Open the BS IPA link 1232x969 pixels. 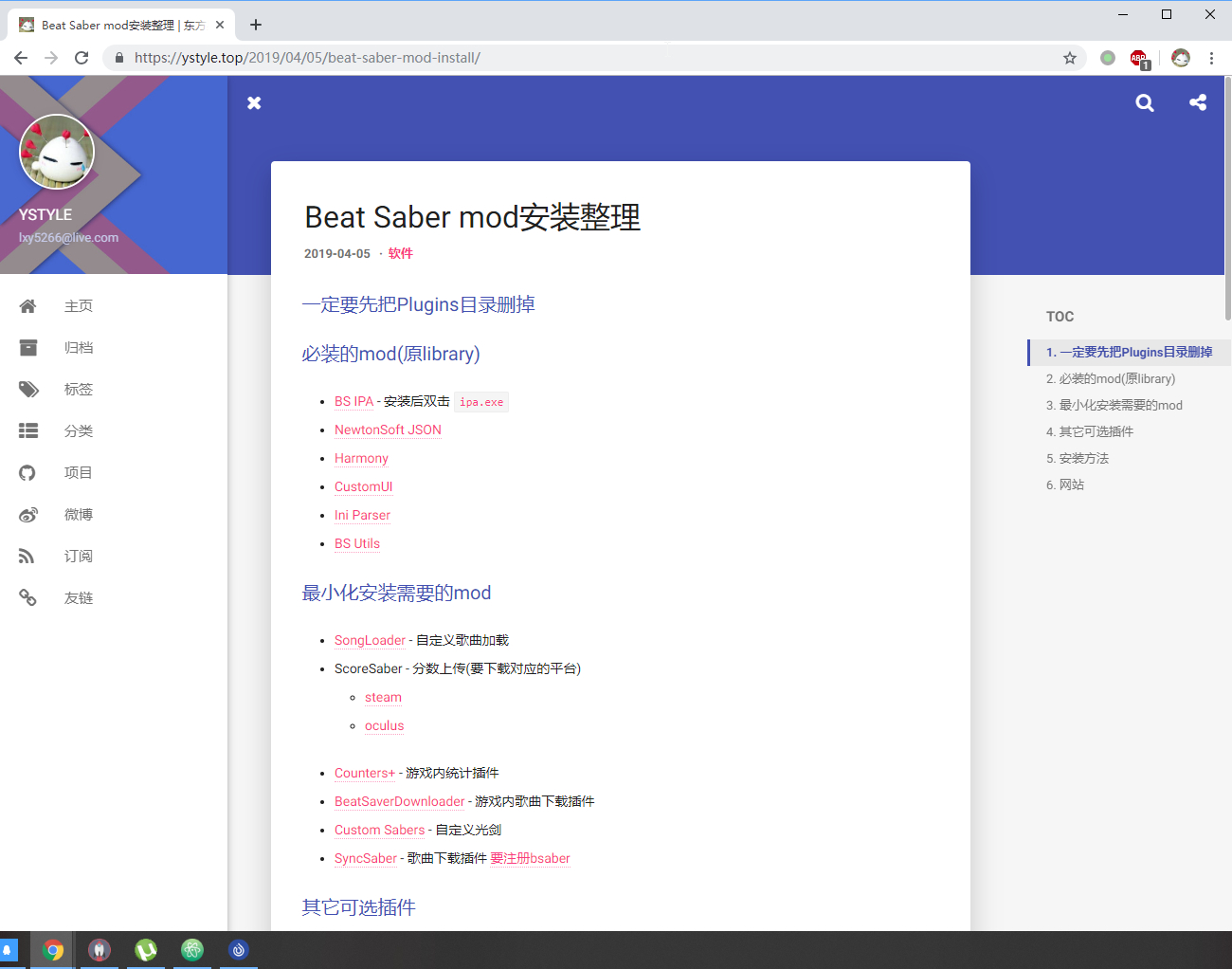[353, 402]
